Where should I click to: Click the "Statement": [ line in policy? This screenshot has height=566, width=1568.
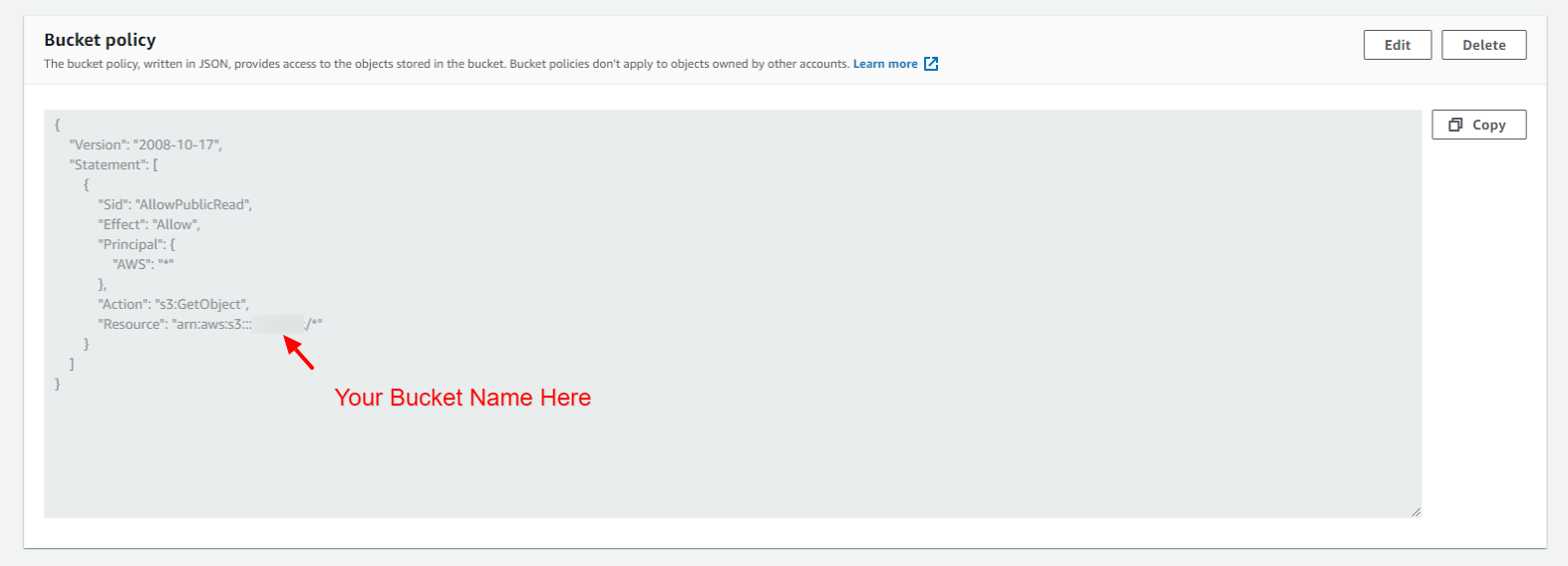[x=114, y=164]
